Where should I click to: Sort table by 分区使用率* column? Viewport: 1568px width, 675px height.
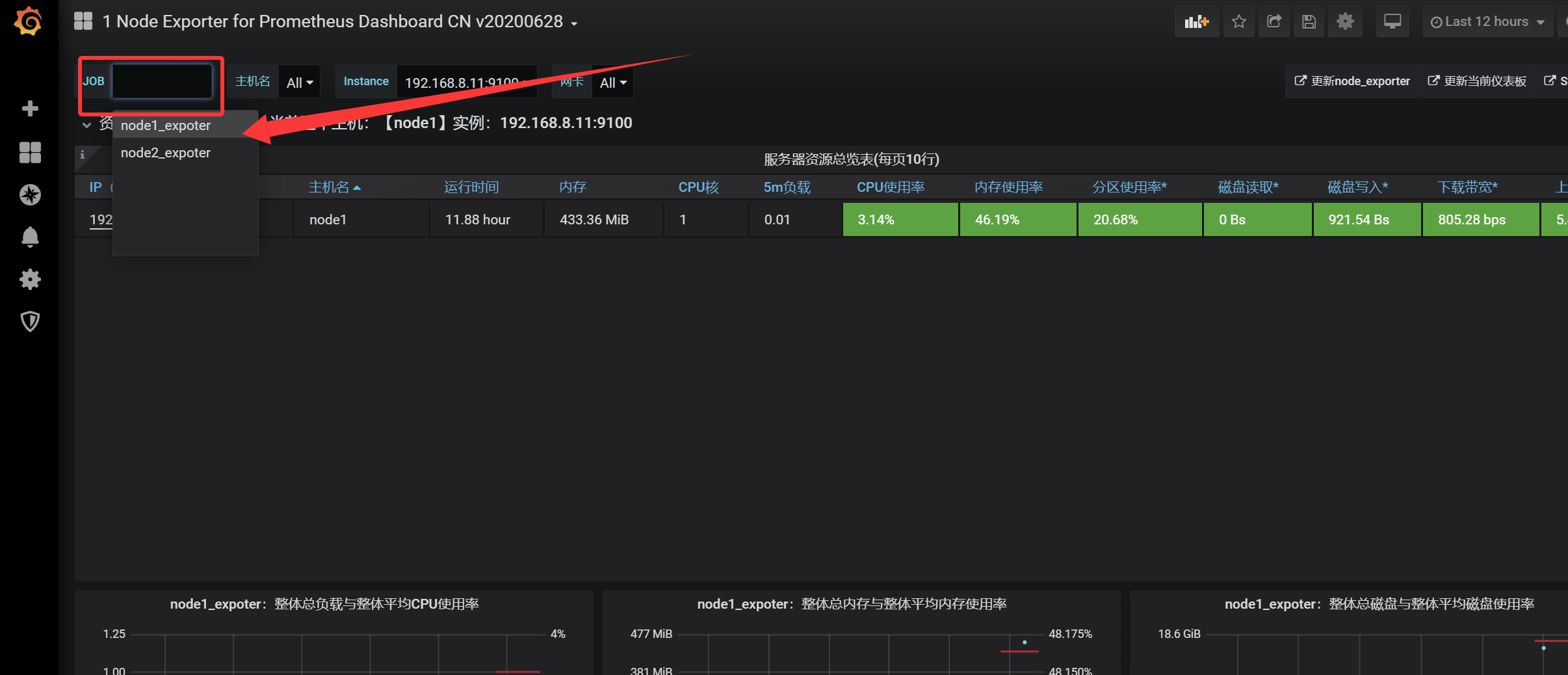(1129, 187)
